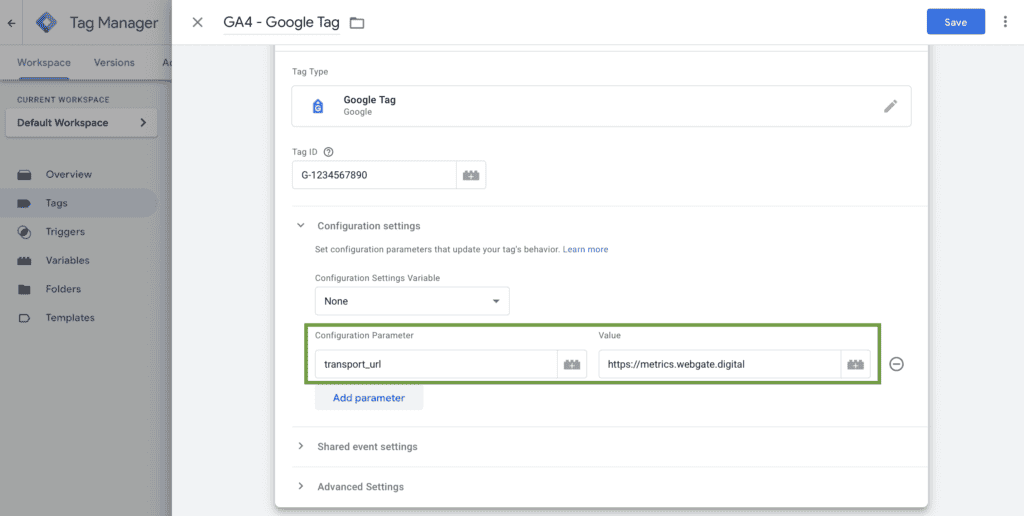Click the blue Save button

pyautogui.click(x=955, y=22)
